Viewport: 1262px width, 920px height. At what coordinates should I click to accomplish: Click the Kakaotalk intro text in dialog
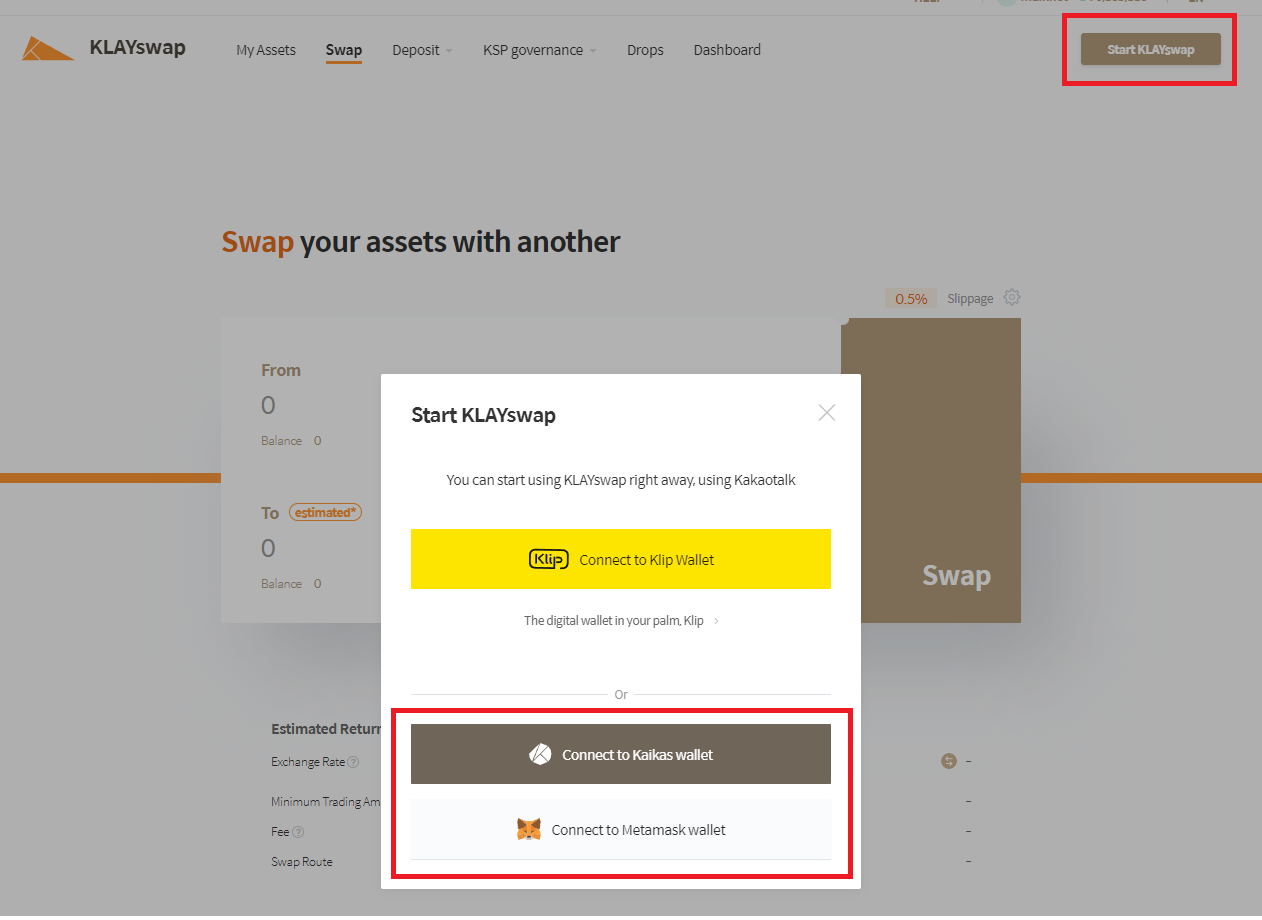(621, 480)
